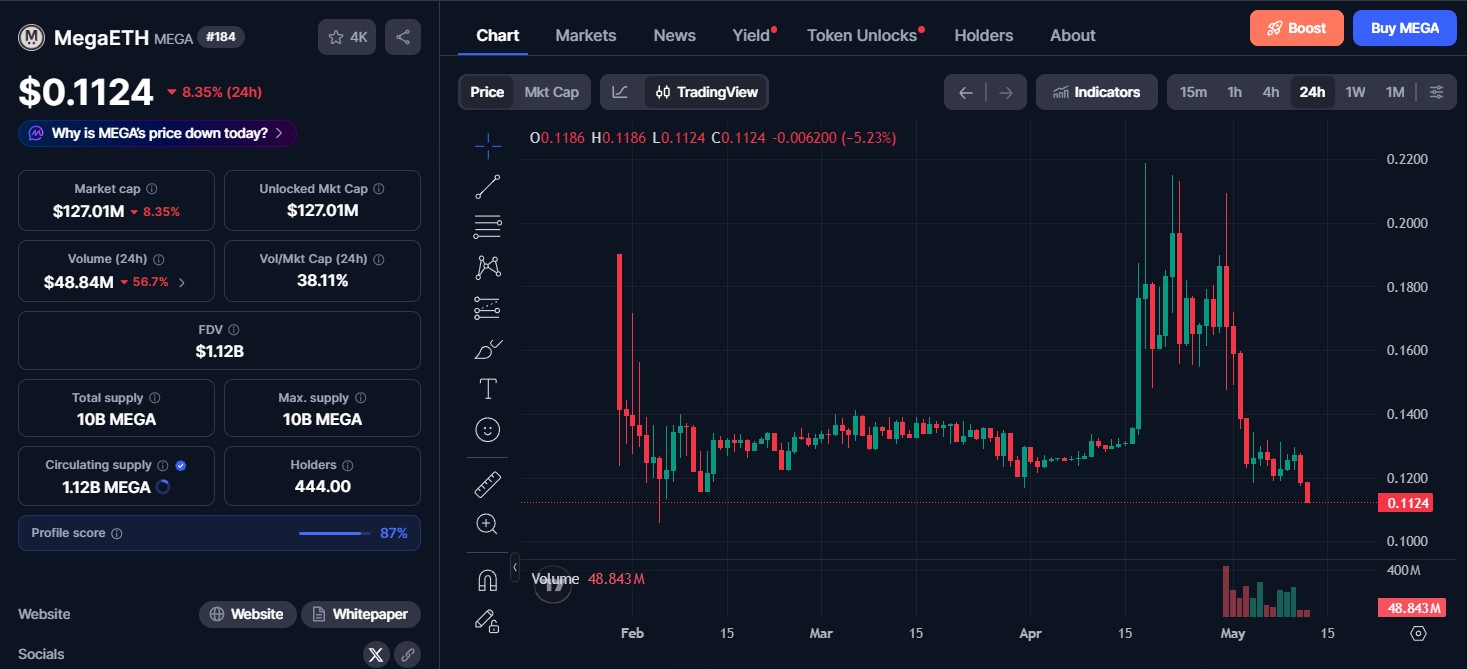Click the Circulating supply progress ring

[x=163, y=487]
